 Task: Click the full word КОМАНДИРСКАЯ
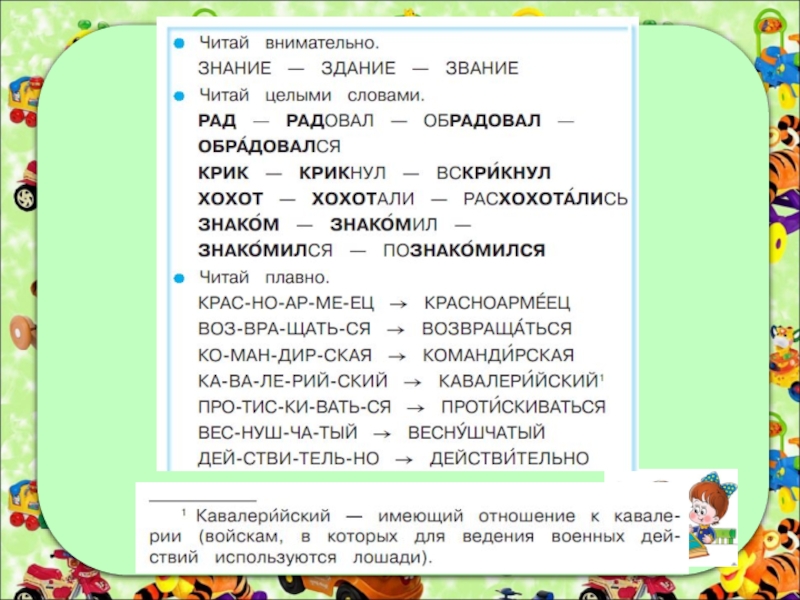point(498,355)
